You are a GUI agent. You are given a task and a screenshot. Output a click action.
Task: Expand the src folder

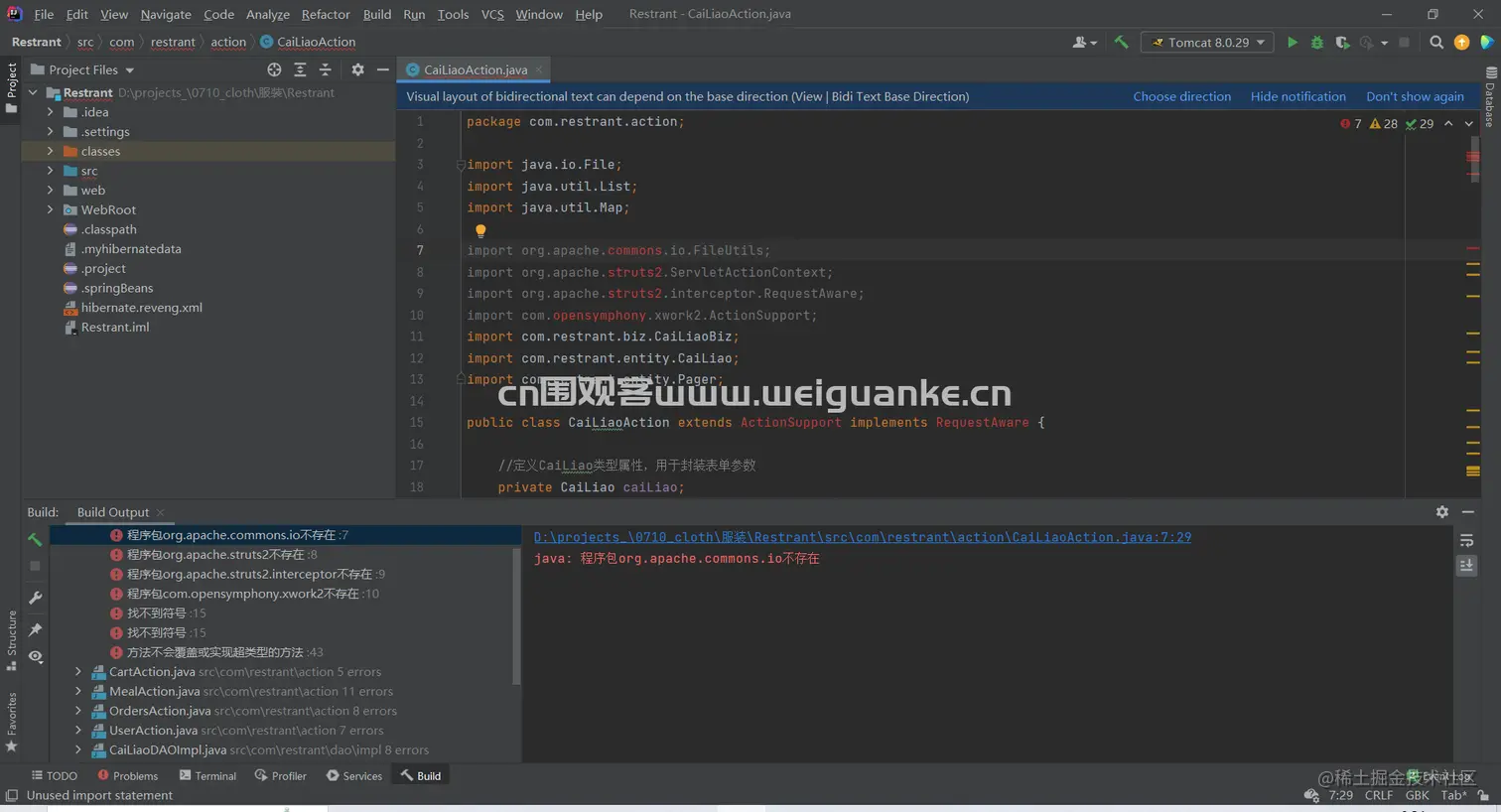click(x=50, y=171)
